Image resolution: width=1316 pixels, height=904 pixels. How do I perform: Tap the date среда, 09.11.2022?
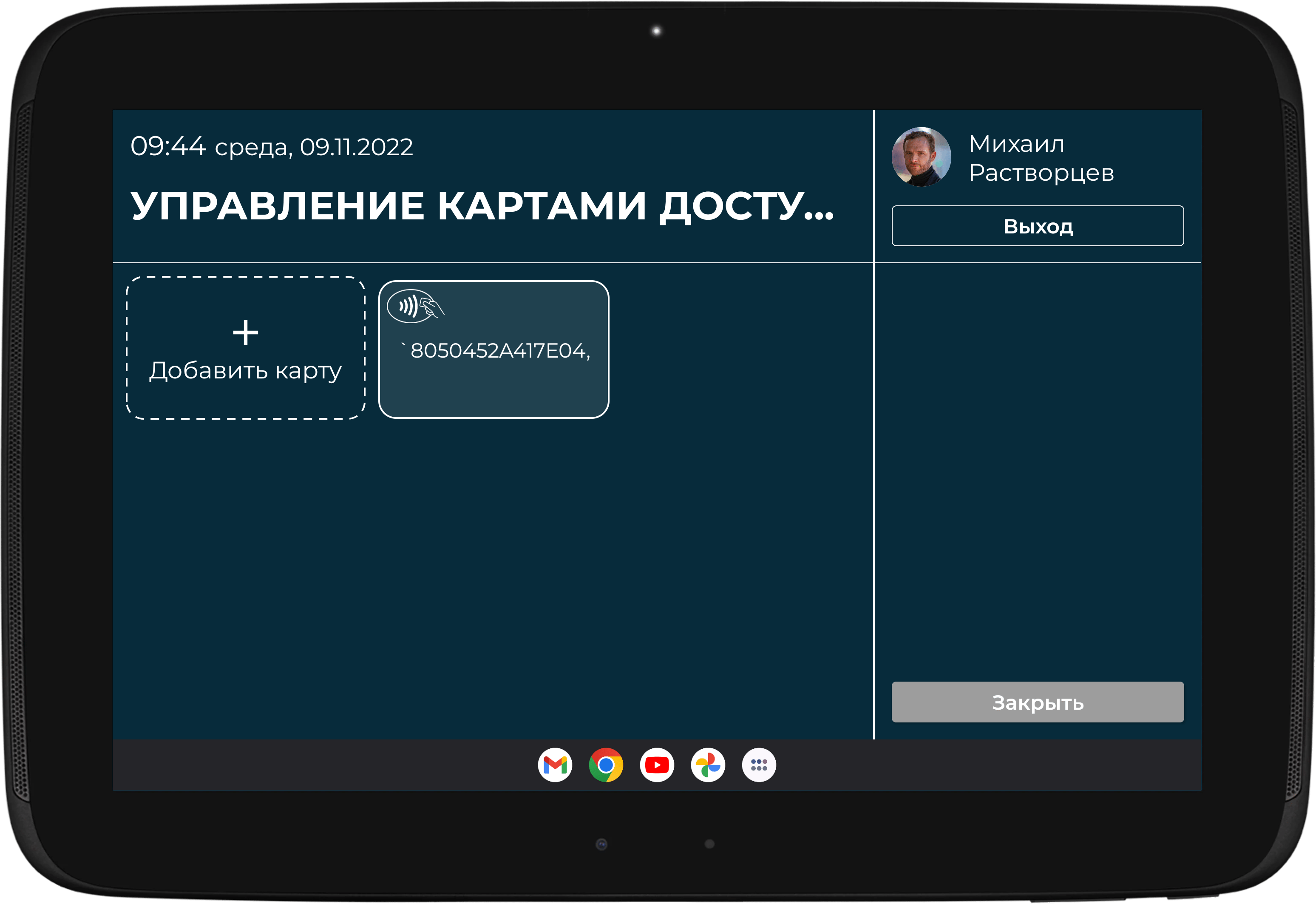pos(313,147)
